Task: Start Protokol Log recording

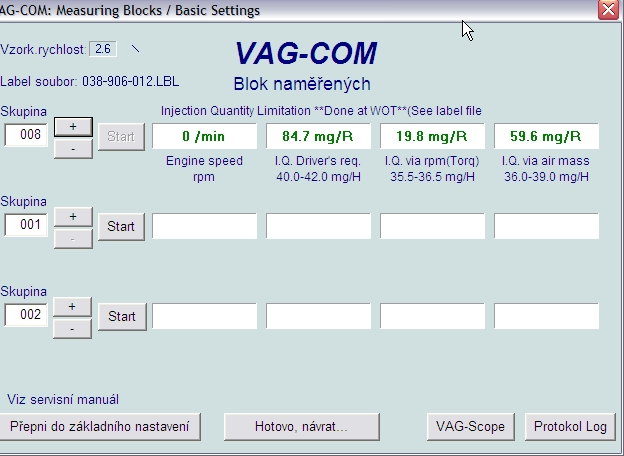Action: point(570,427)
